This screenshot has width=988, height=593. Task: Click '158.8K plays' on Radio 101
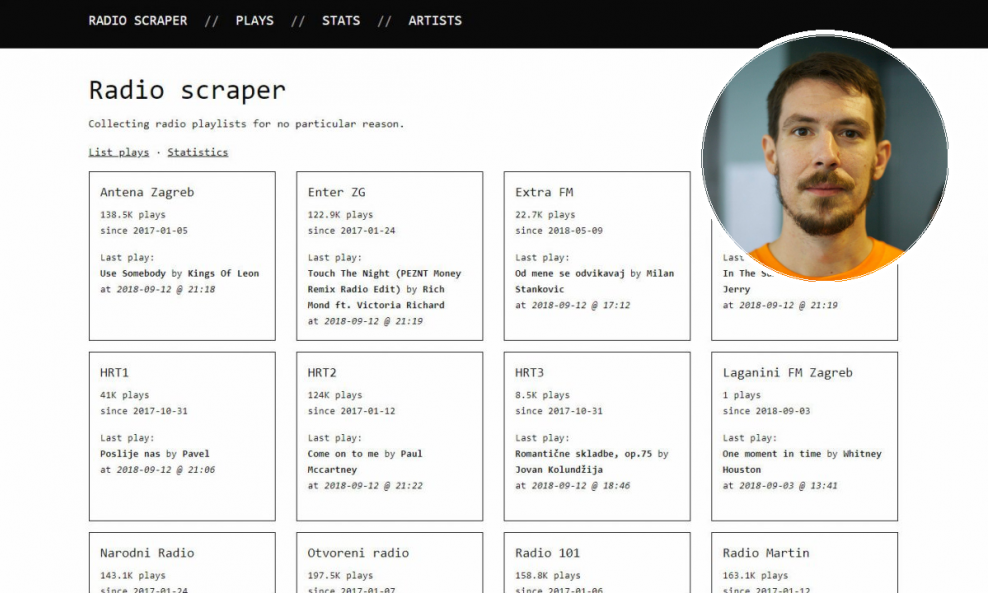[548, 575]
